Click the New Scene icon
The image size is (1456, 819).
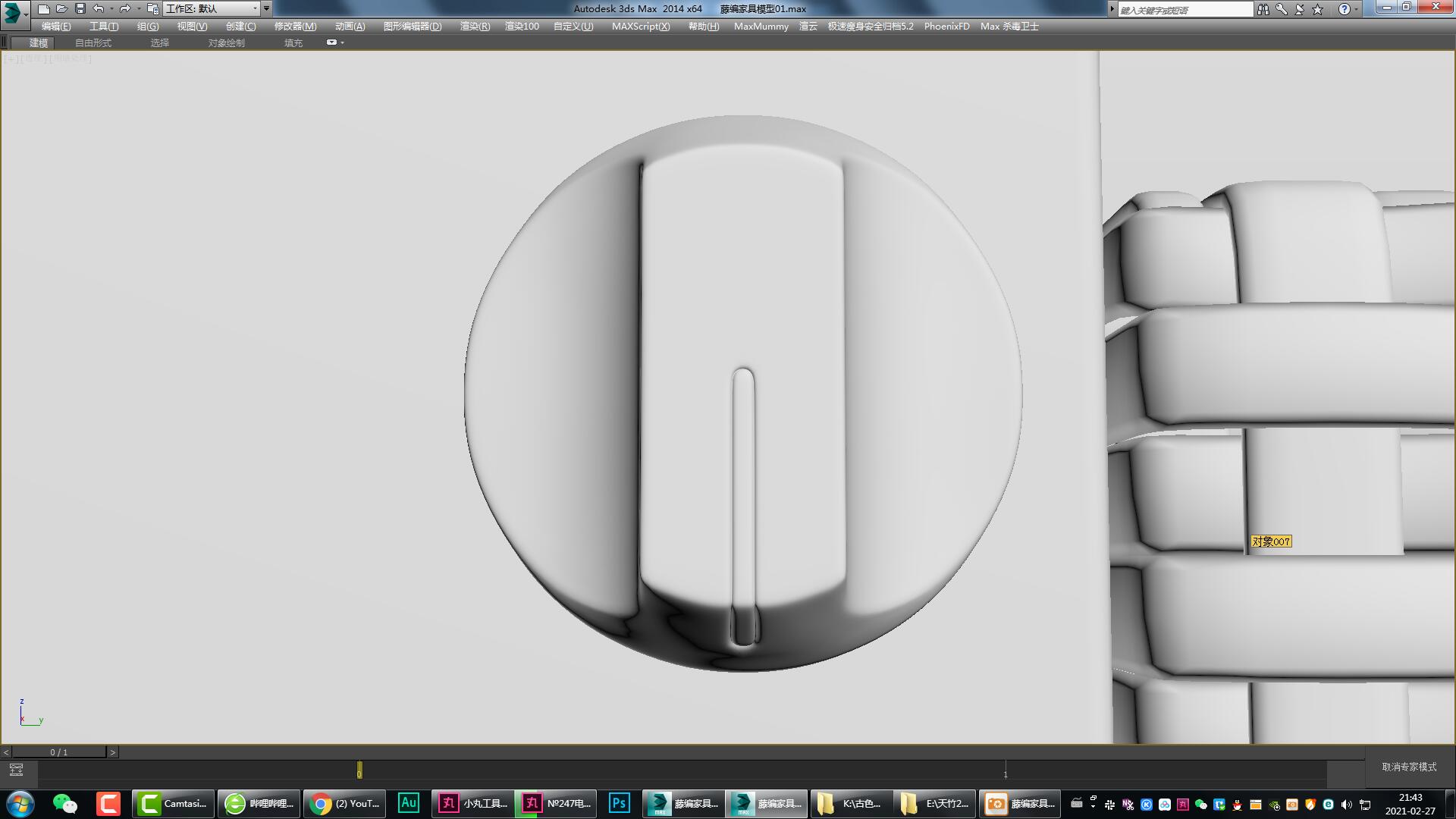coord(43,9)
